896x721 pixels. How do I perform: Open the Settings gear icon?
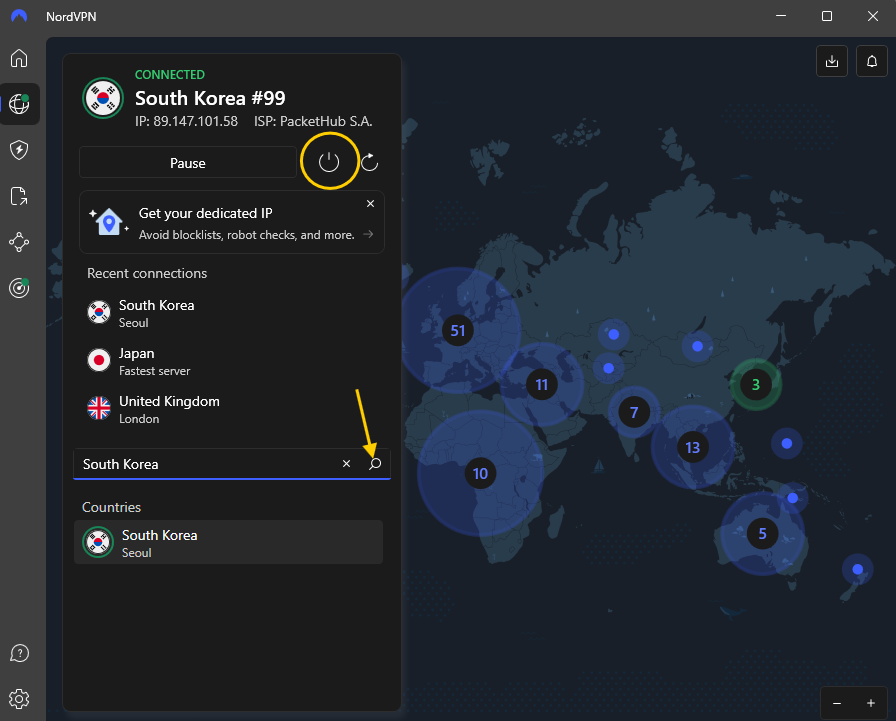point(19,699)
